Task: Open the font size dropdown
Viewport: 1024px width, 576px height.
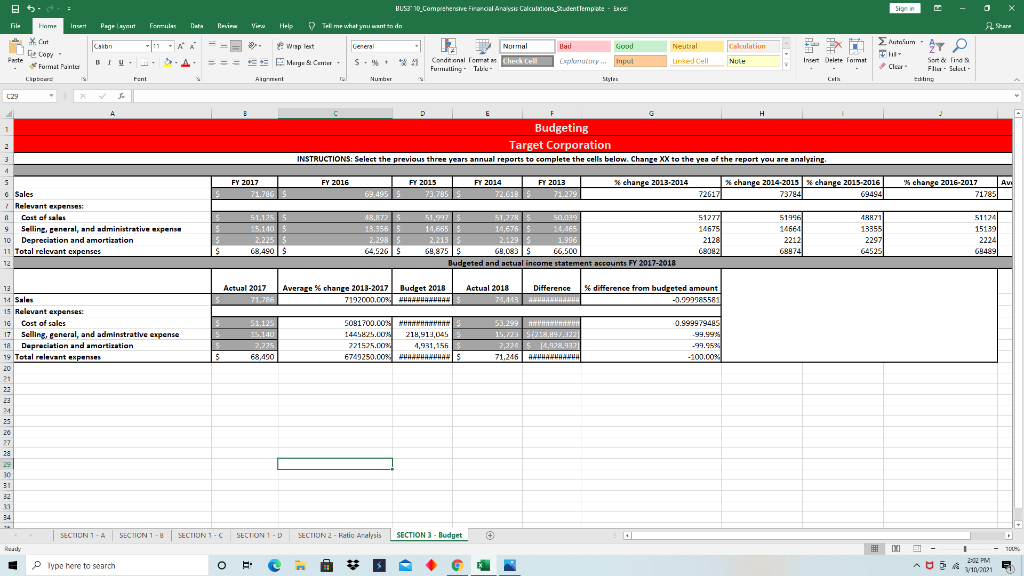Action: [170, 45]
